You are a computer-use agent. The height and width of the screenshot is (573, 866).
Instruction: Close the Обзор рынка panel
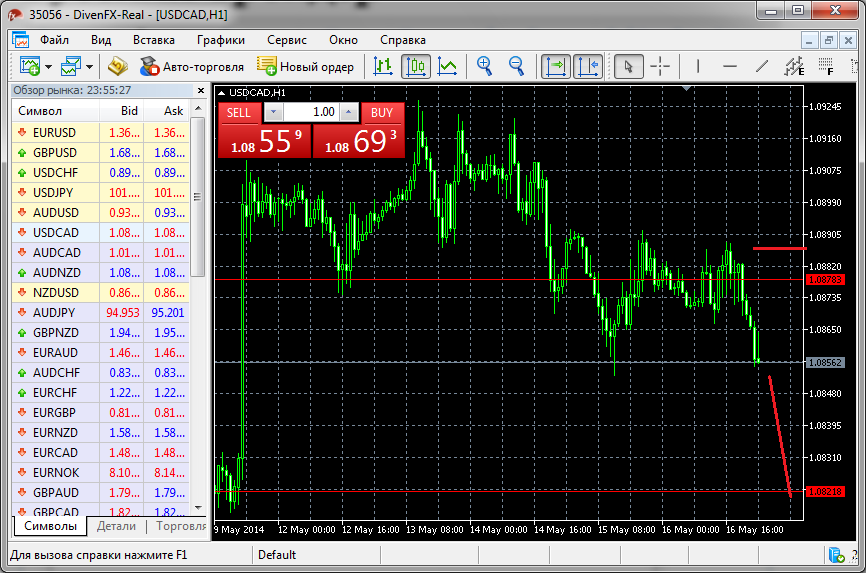201,90
